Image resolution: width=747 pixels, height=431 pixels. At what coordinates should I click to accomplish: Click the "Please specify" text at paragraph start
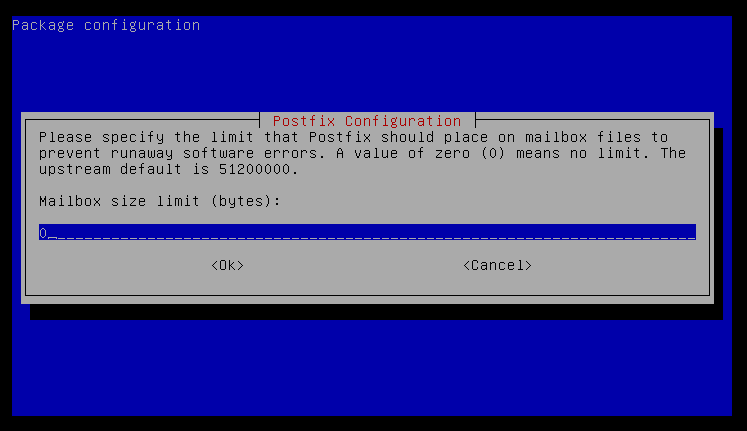point(101,137)
